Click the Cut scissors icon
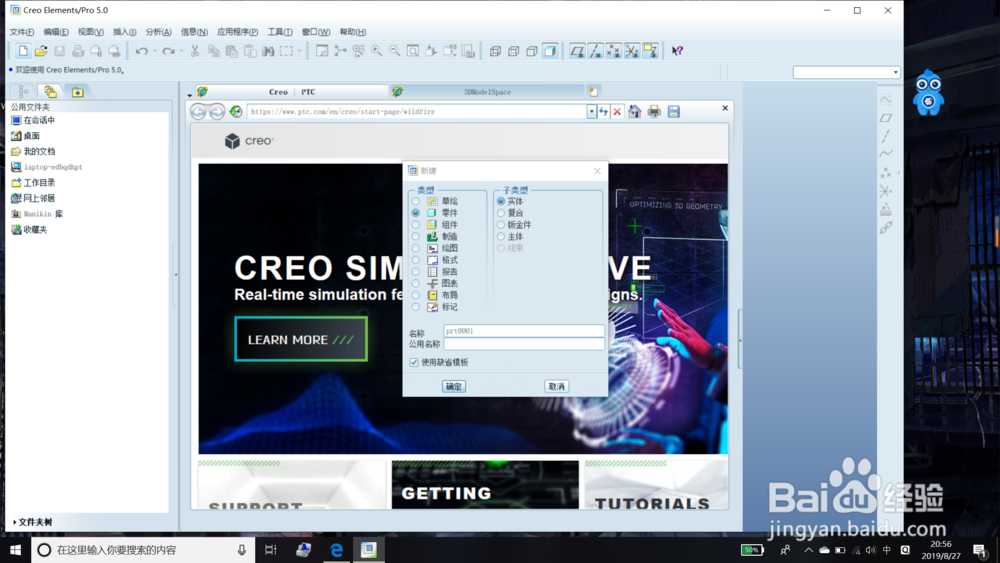This screenshot has height=563, width=1000. point(195,51)
